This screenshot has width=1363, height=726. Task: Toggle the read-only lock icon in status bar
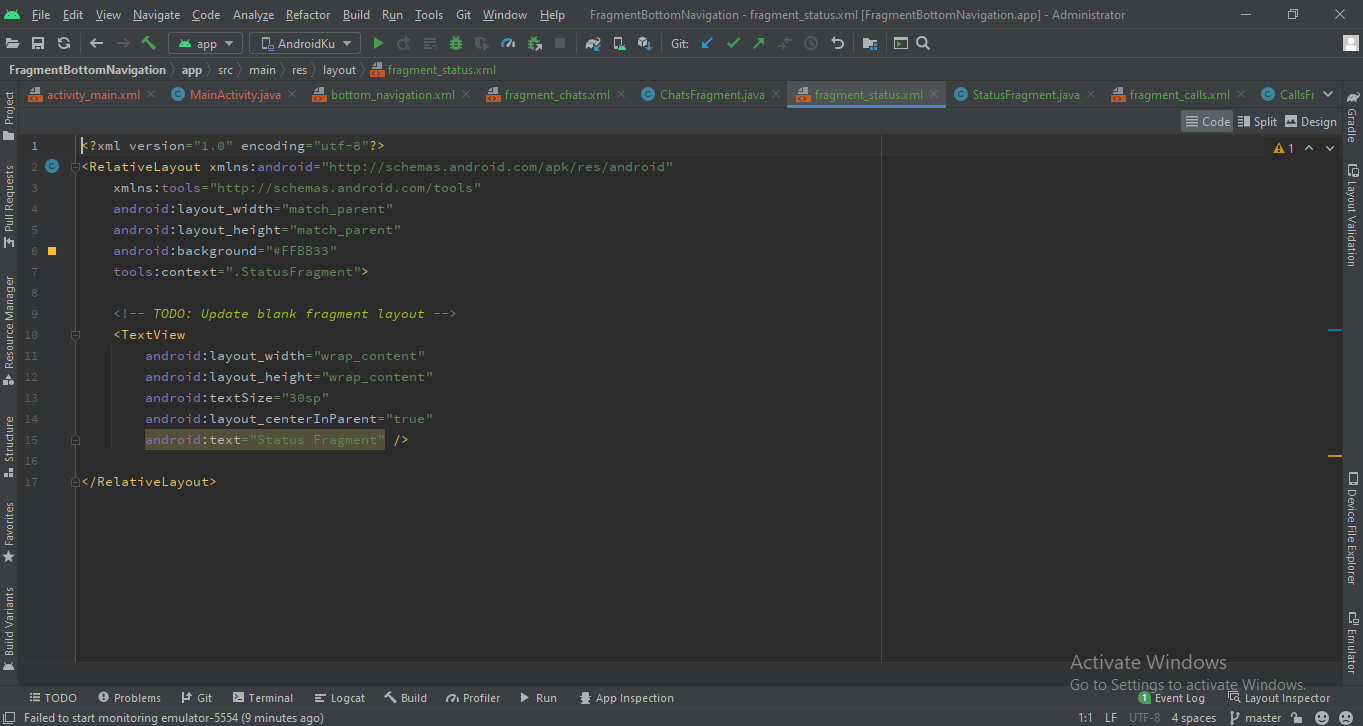coord(1296,717)
